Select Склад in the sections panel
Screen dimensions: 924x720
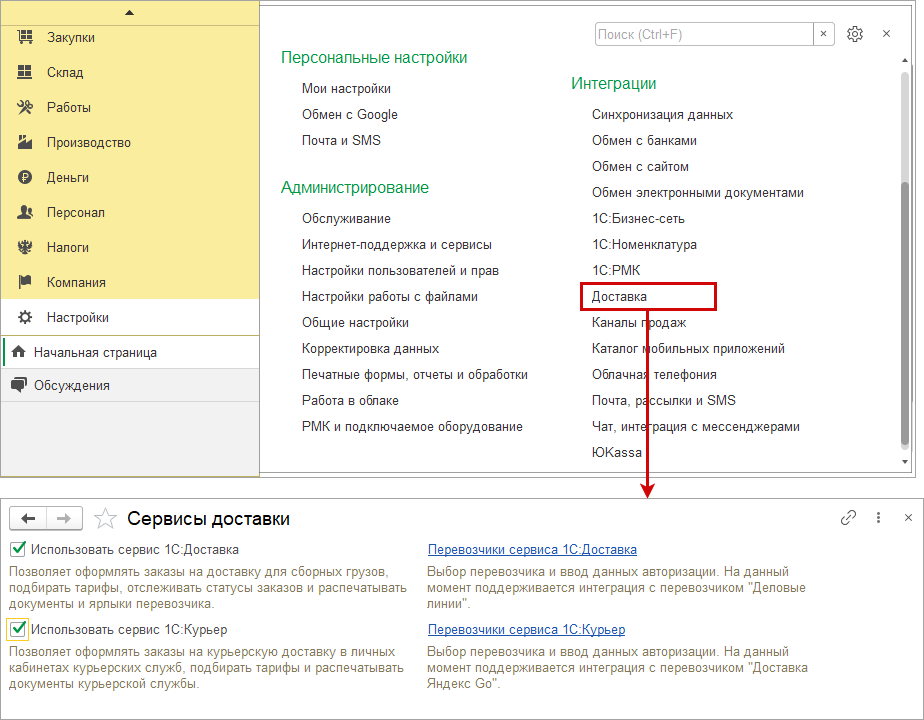coord(65,72)
